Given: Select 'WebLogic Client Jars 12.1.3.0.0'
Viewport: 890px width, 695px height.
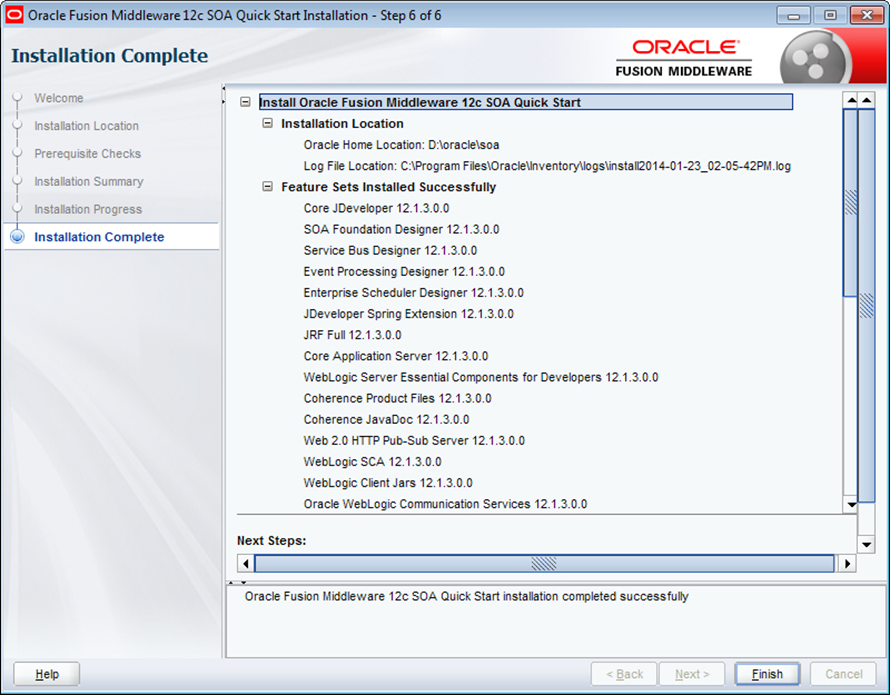Looking at the screenshot, I should [388, 483].
